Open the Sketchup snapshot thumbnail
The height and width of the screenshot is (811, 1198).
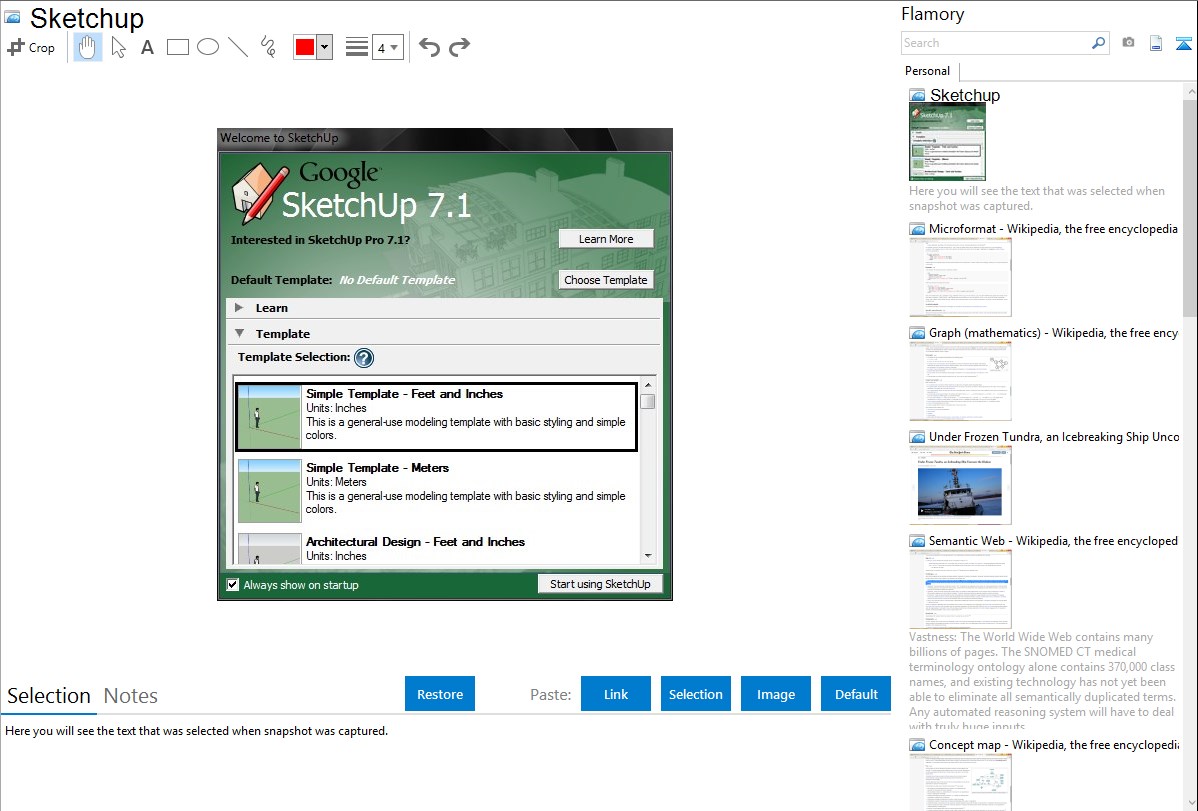947,142
